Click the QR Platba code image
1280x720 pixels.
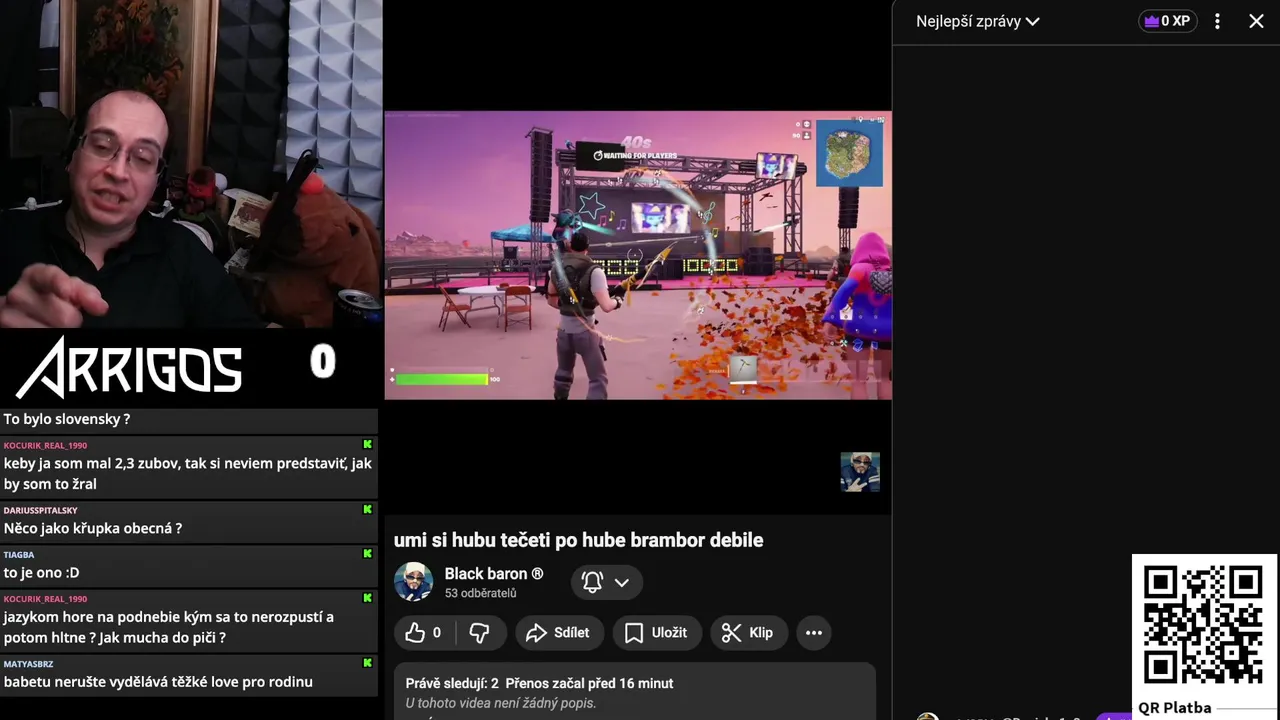(1204, 626)
